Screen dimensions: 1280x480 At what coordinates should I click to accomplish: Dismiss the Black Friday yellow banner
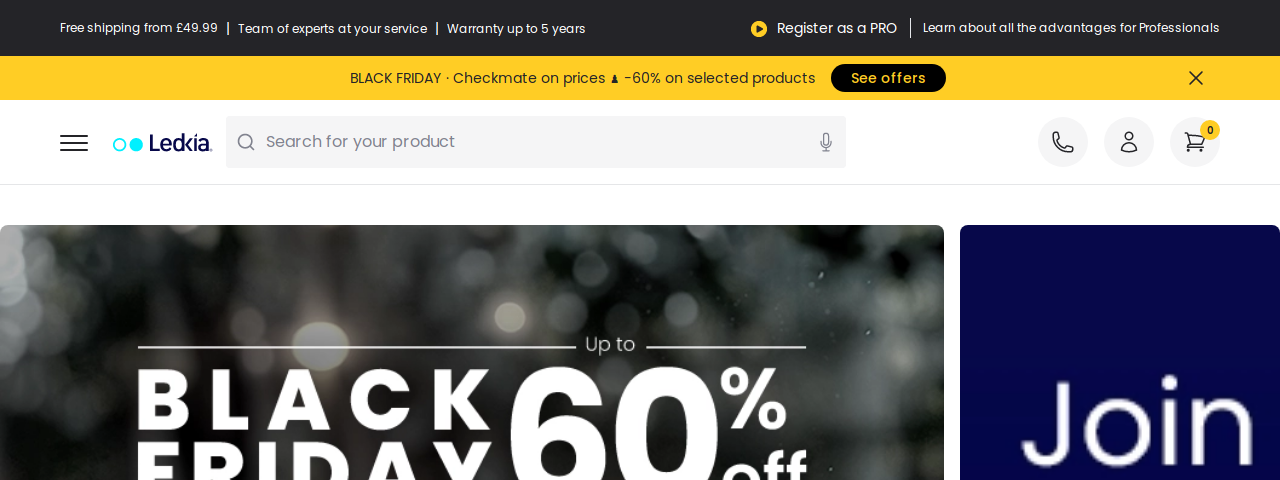click(1196, 78)
